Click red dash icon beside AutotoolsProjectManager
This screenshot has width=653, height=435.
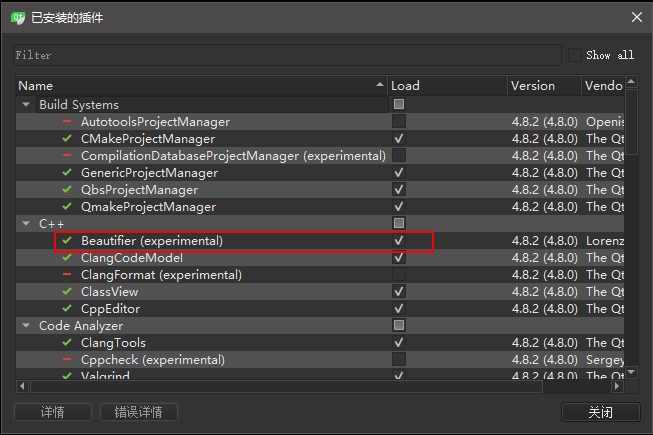(x=67, y=122)
